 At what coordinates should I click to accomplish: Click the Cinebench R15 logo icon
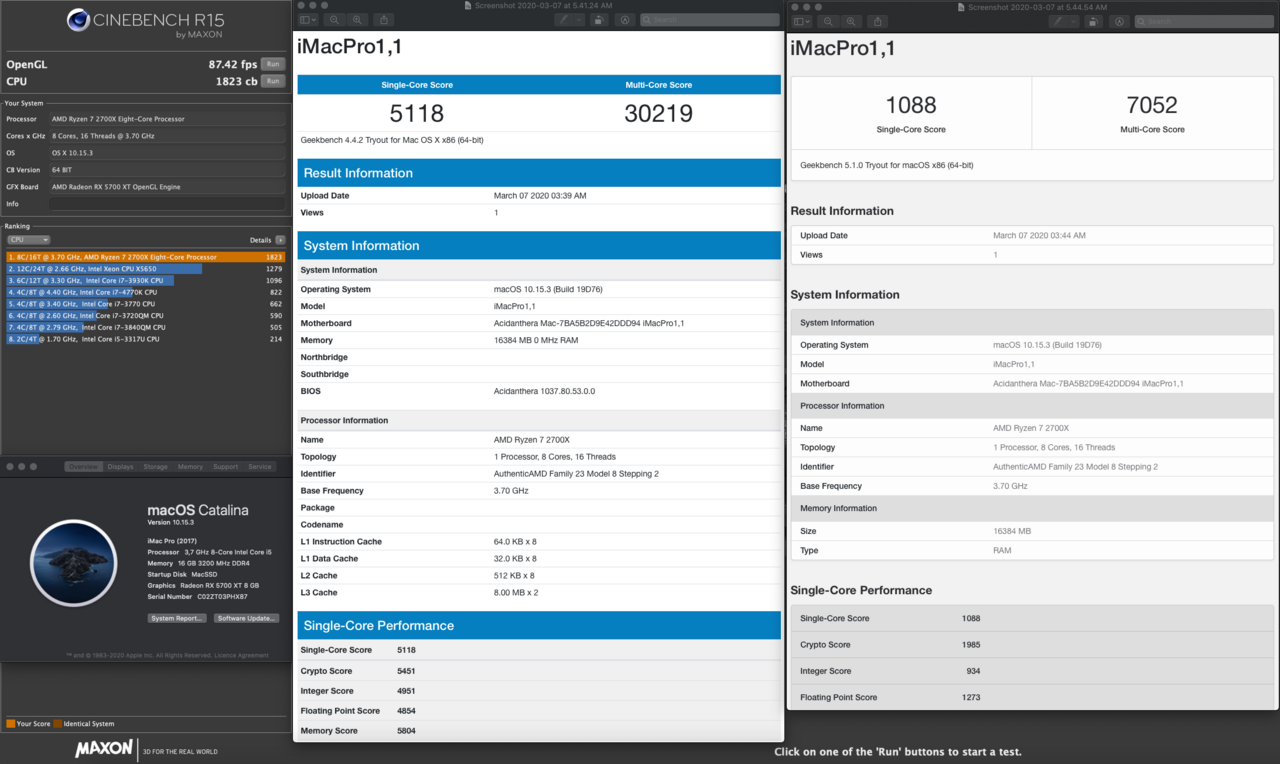tap(79, 20)
